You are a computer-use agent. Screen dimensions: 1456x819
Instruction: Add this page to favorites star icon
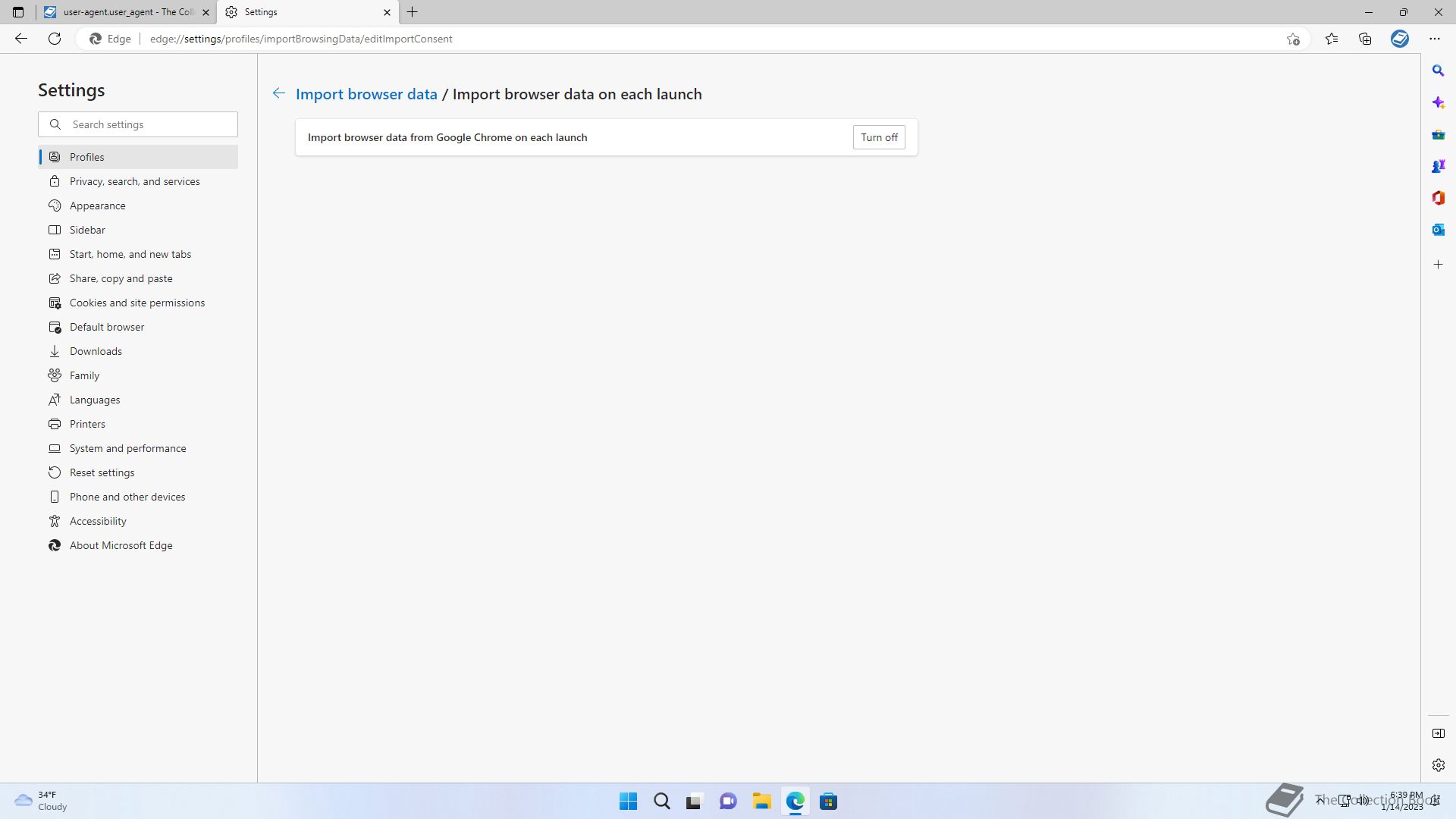[x=1293, y=39]
